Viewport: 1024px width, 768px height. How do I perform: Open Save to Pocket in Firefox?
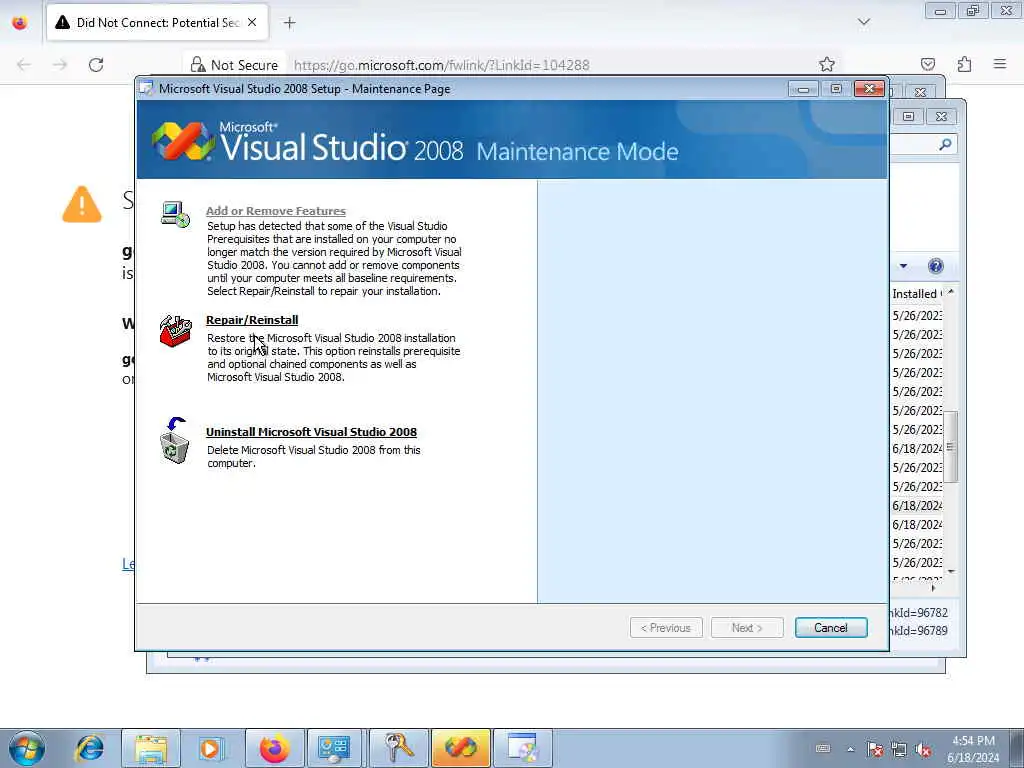pyautogui.click(x=928, y=65)
